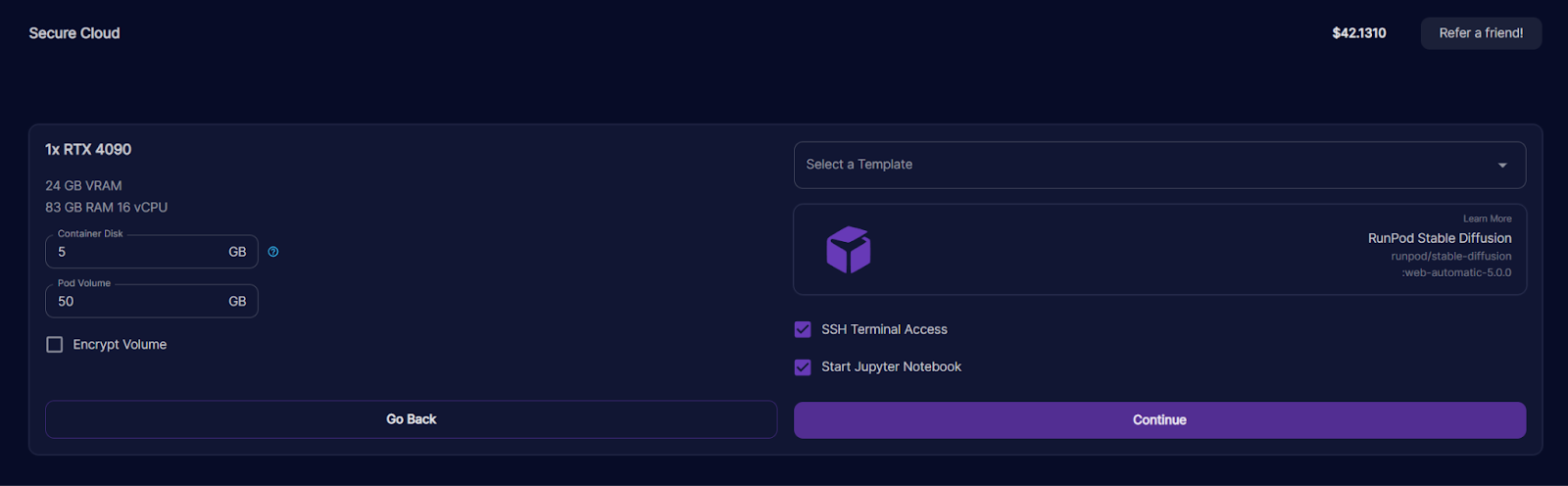Uncheck SSH Terminal Access

point(803,330)
